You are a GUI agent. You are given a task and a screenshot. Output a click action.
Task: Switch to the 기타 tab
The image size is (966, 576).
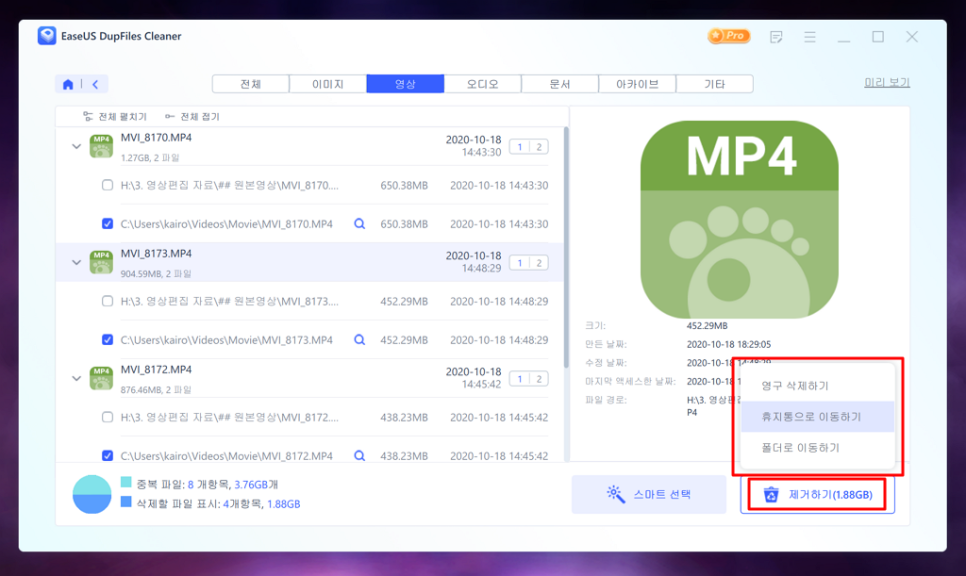point(715,84)
